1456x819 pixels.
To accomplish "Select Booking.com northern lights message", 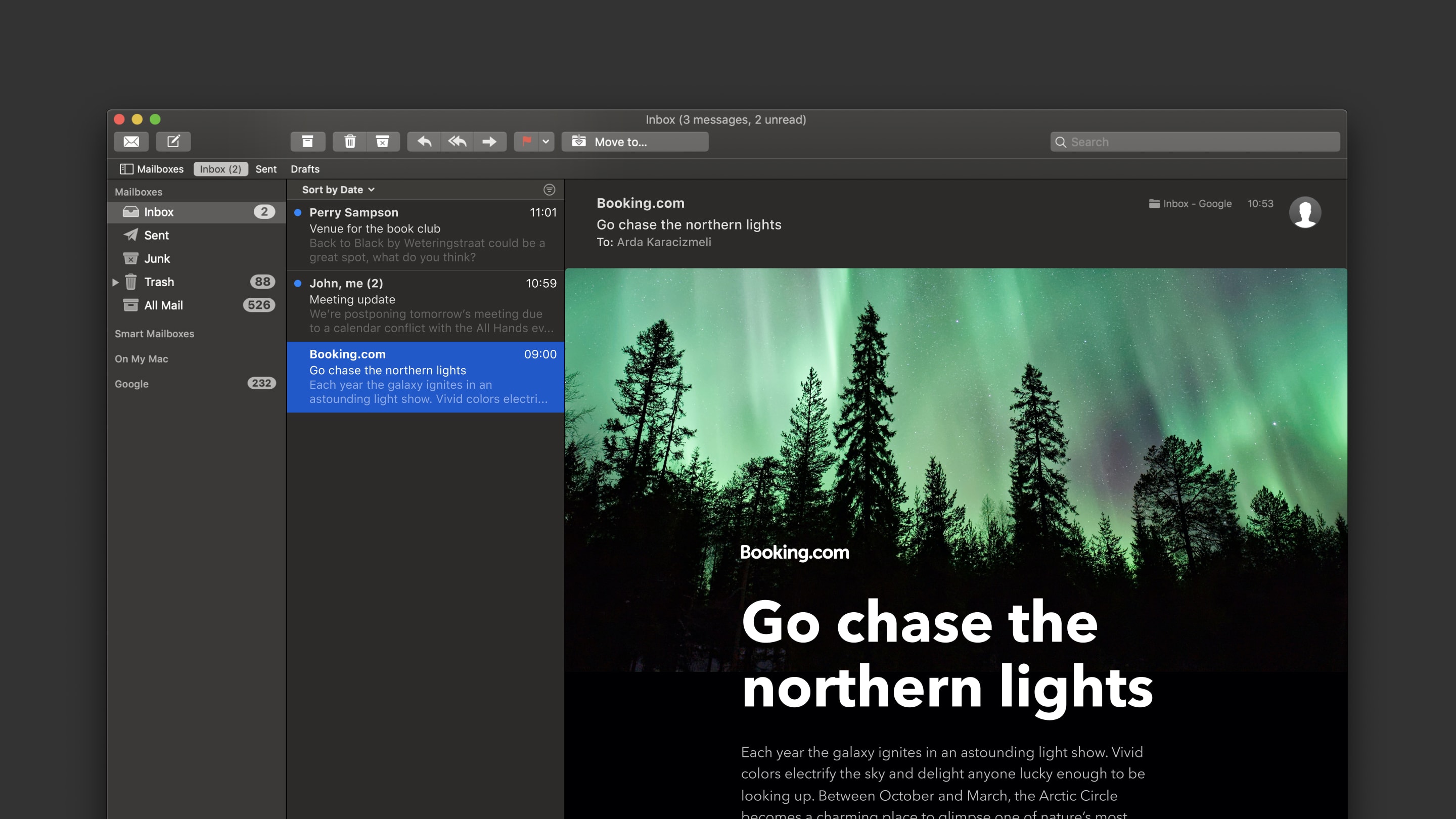I will point(426,377).
